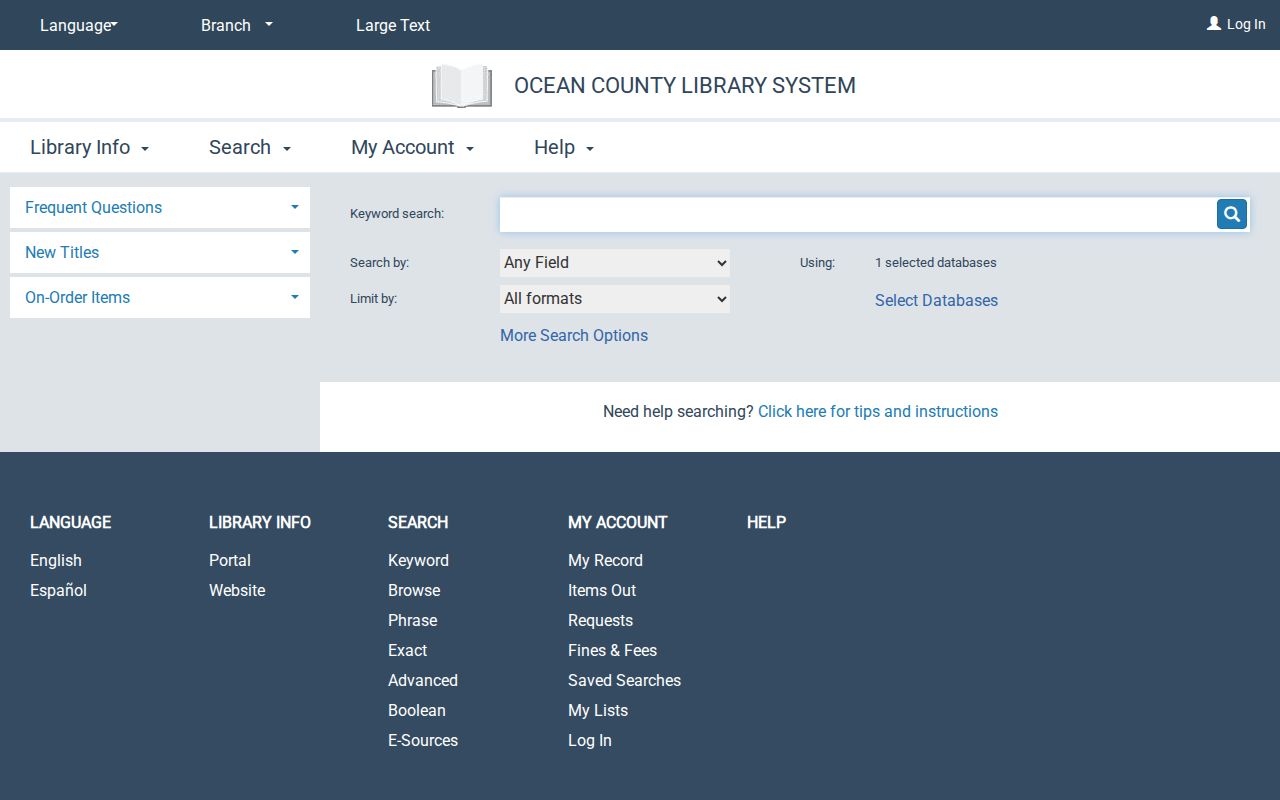Viewport: 1280px width, 800px height.
Task: Open Fines & Fees footer link
Action: (x=612, y=650)
